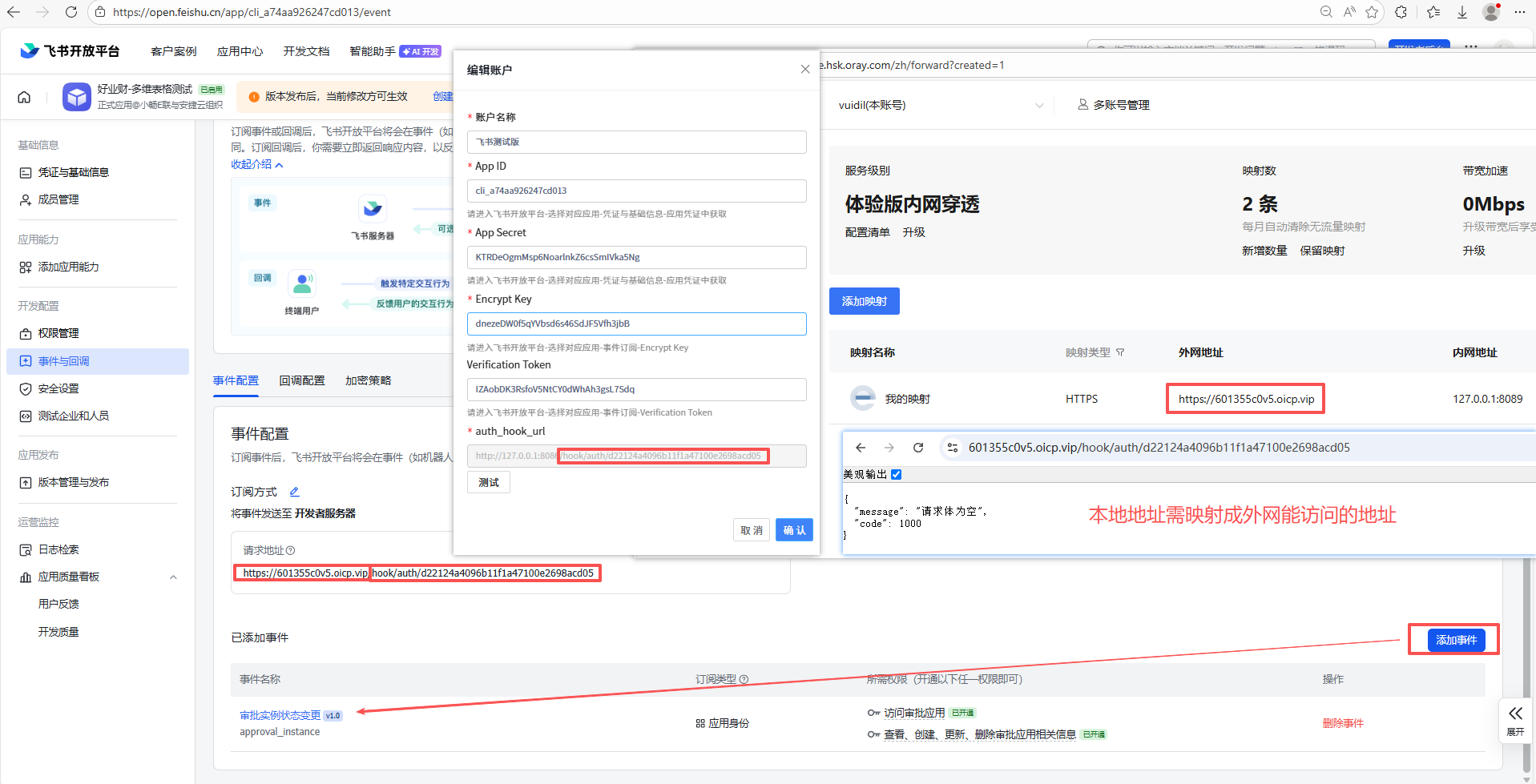The width and height of the screenshot is (1536, 784).
Task: Click the browser refresh icon
Action: point(71,12)
